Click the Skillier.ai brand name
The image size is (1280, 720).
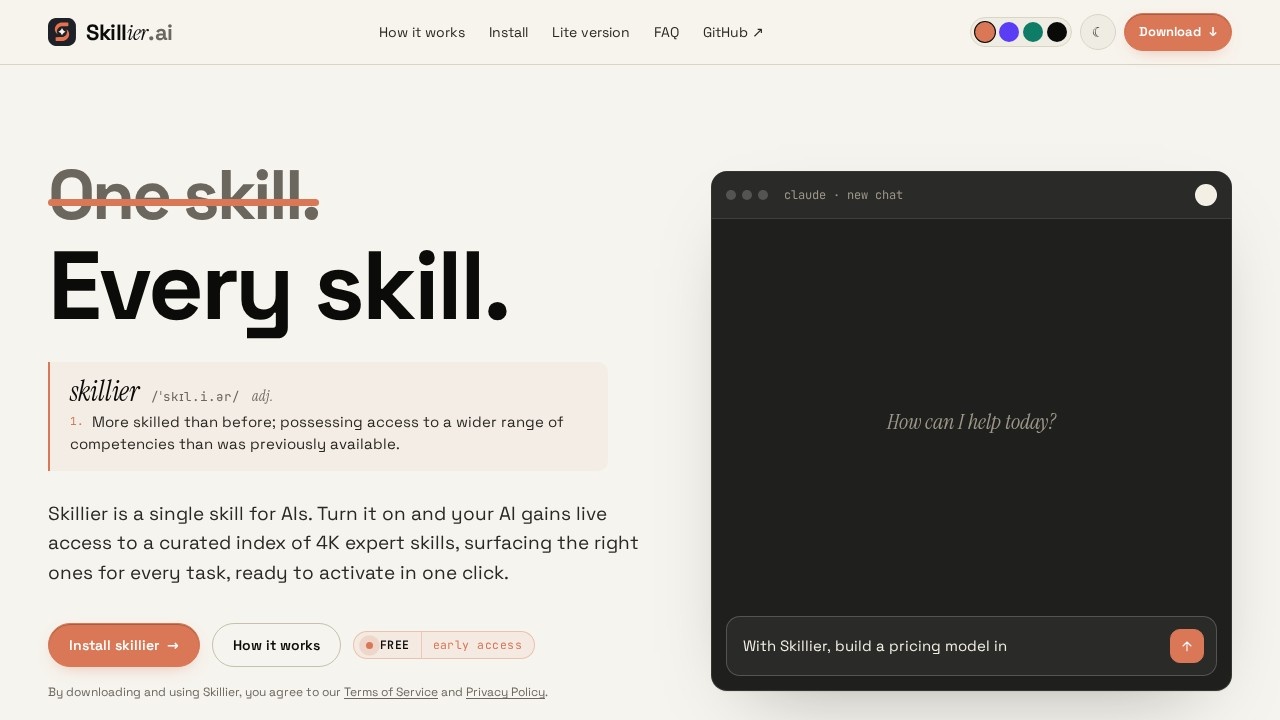pyautogui.click(x=129, y=32)
